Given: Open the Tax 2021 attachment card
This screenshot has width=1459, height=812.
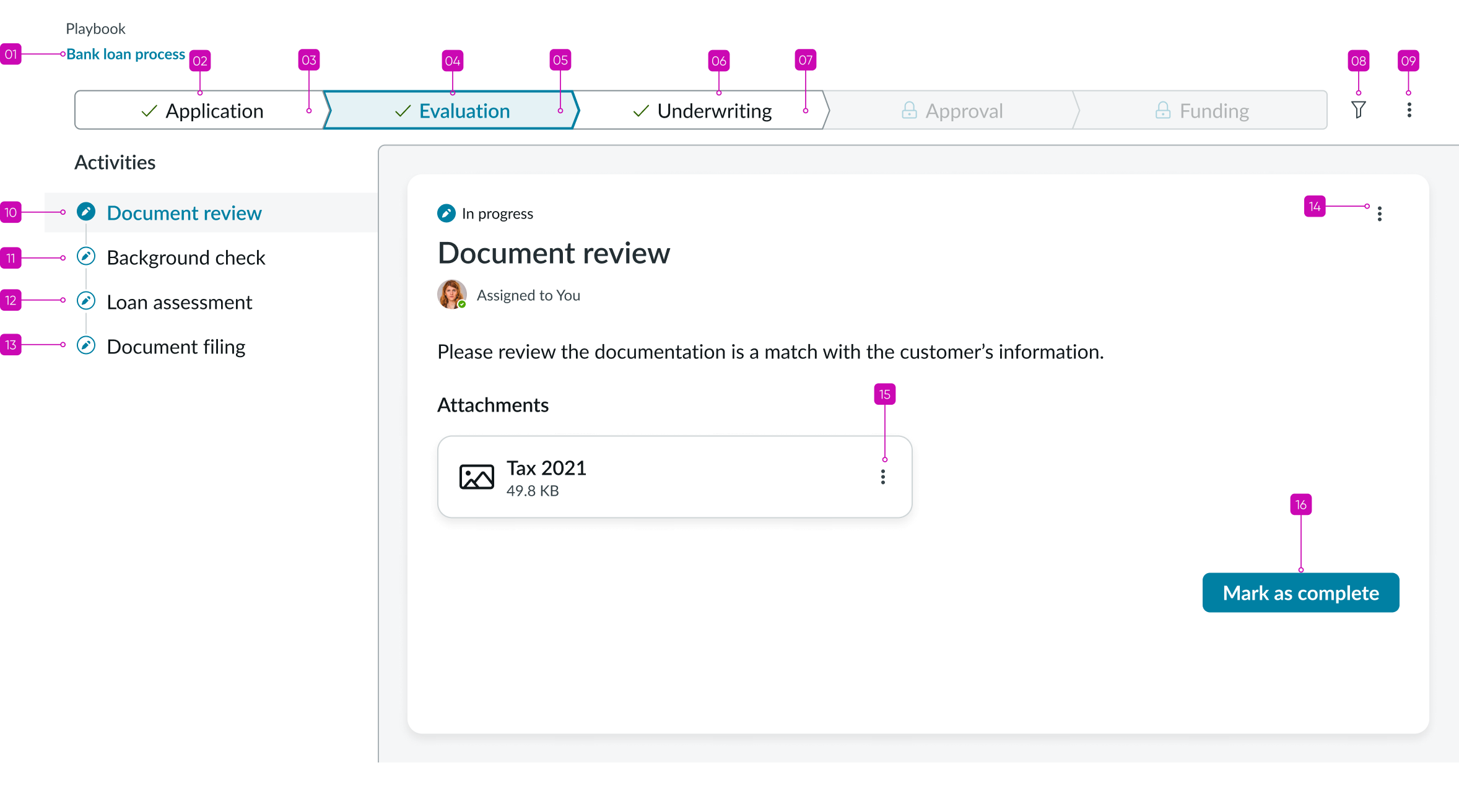Looking at the screenshot, I should pos(674,477).
